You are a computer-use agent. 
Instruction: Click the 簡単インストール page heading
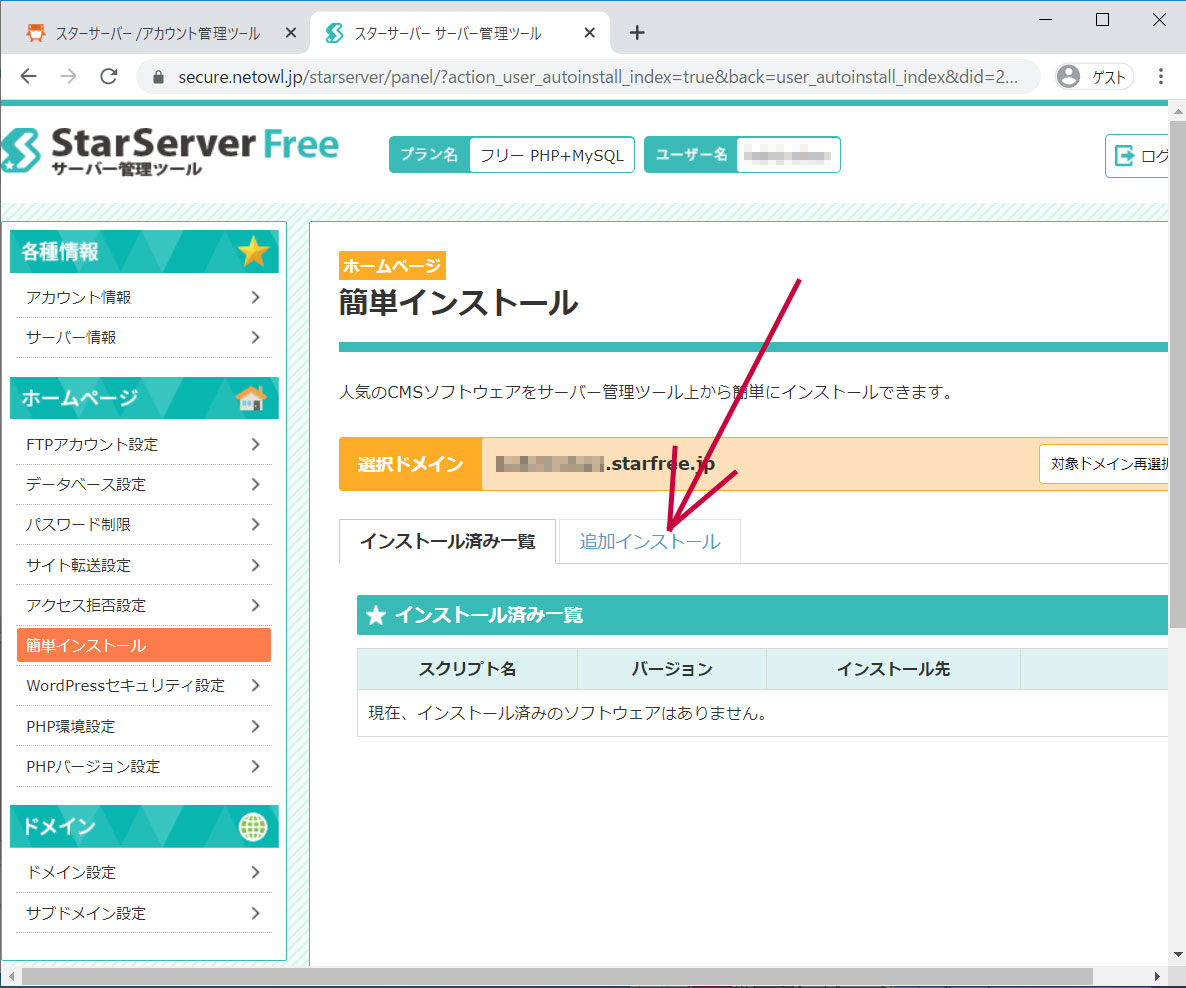(458, 303)
